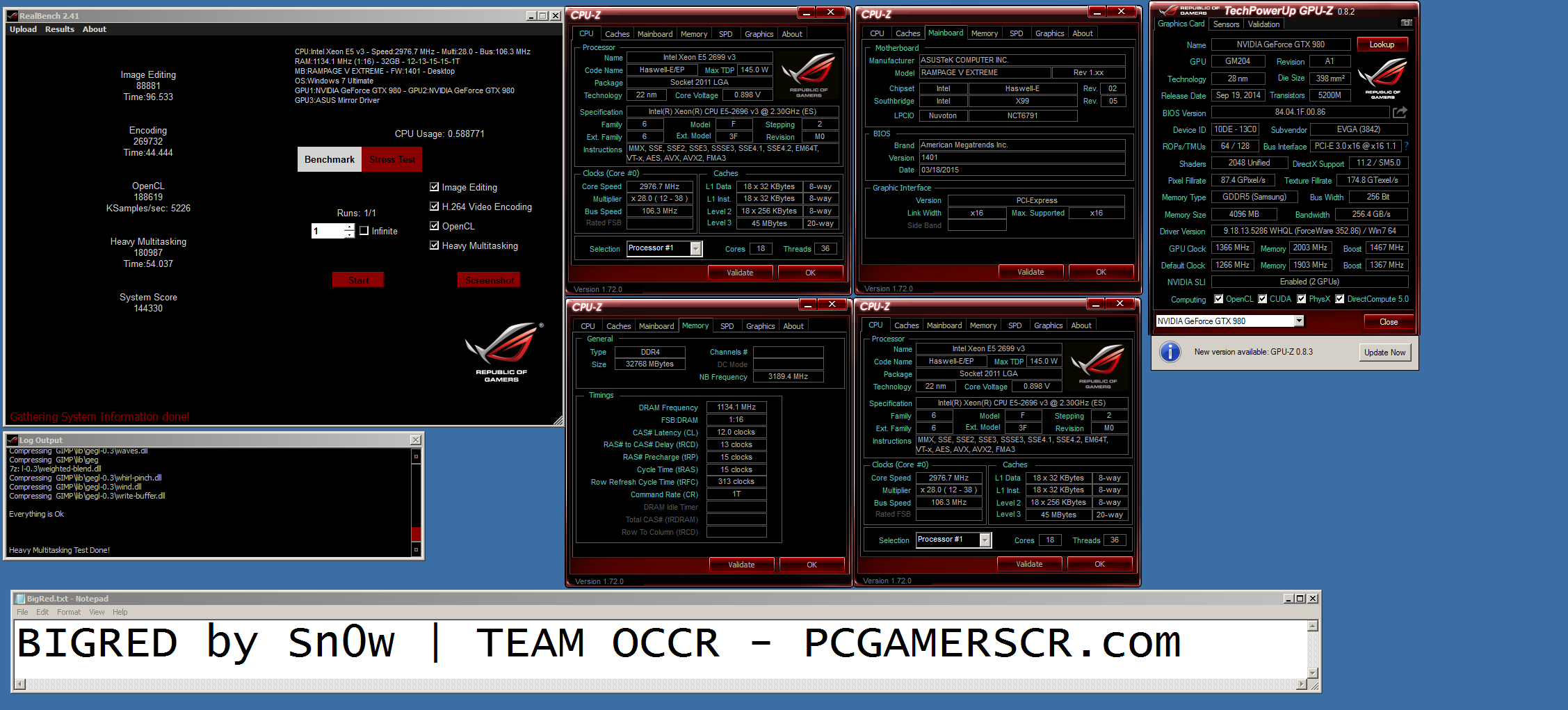Viewport: 1568px width, 710px height.
Task: Toggle the OpenCL checkbox in GPU-Z Computing row
Action: coord(1218,299)
